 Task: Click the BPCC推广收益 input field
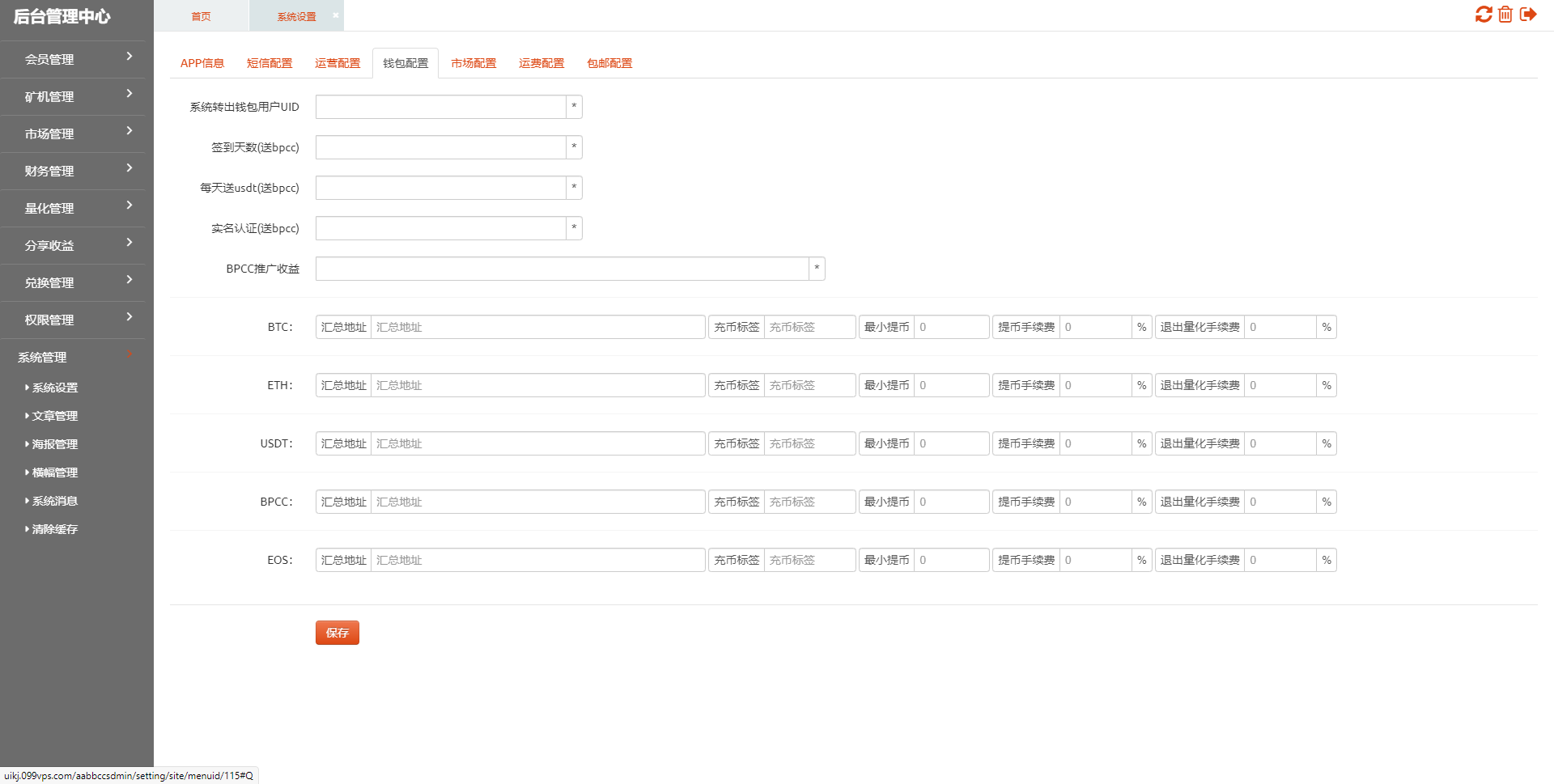click(x=562, y=269)
